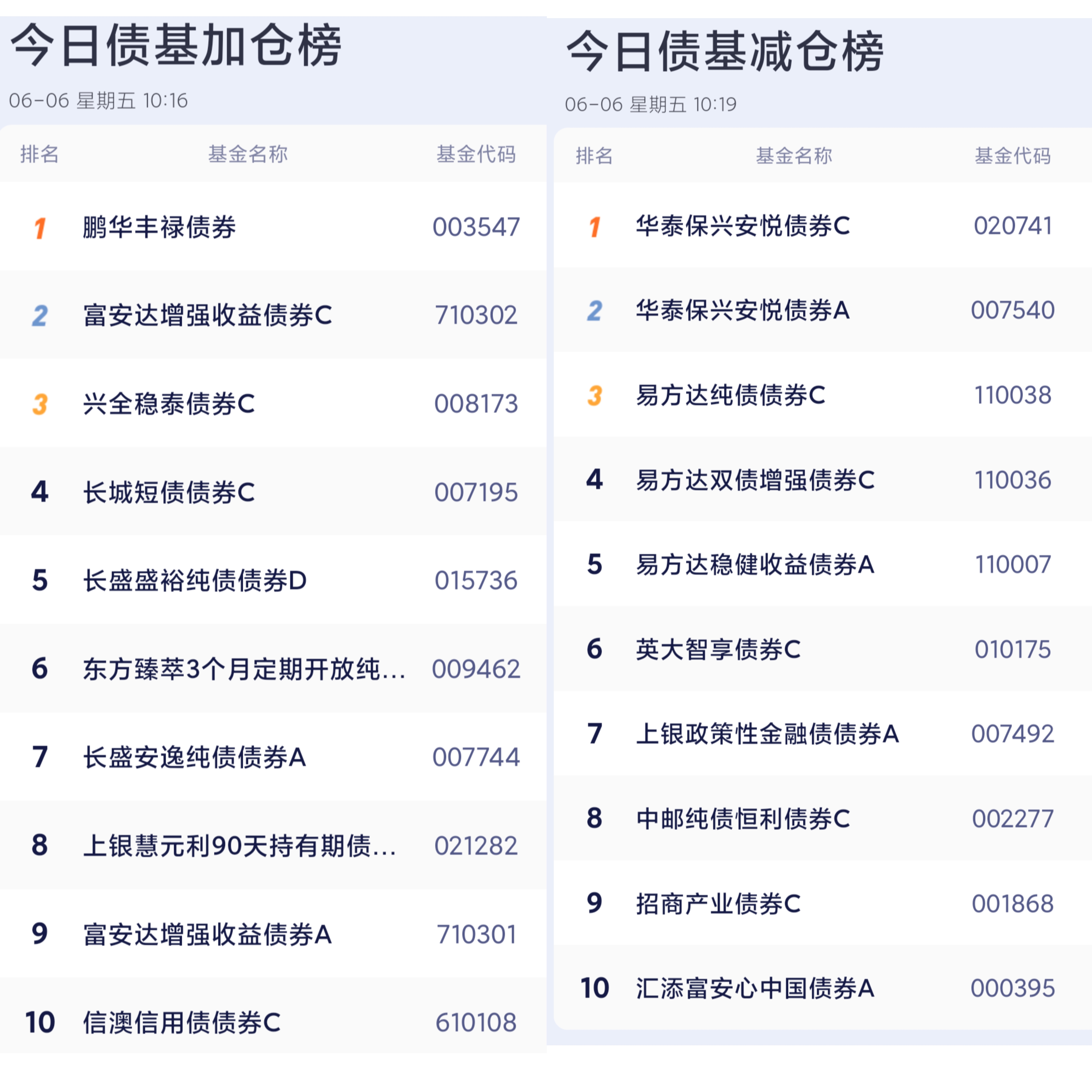This screenshot has height=1092, width=1092.
Task: Click fund code 007492
Action: (1013, 734)
